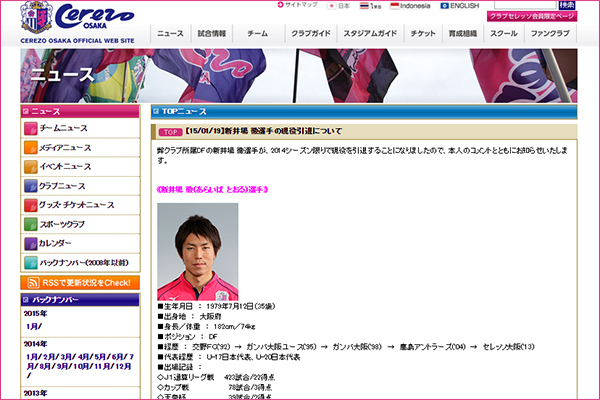
Task: Click the orange icon beside メディアニュース
Action: [x=30, y=148]
